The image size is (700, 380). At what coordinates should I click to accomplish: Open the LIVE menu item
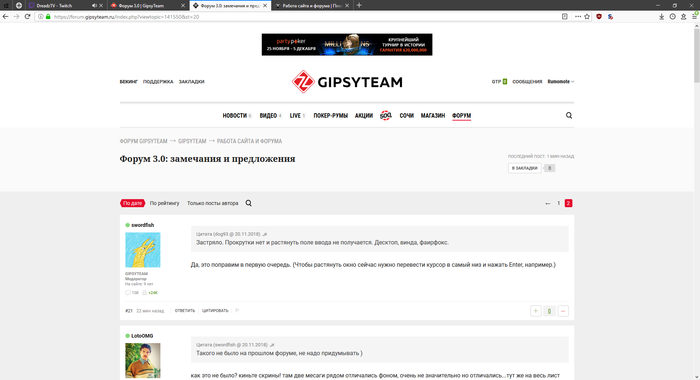tap(295, 116)
